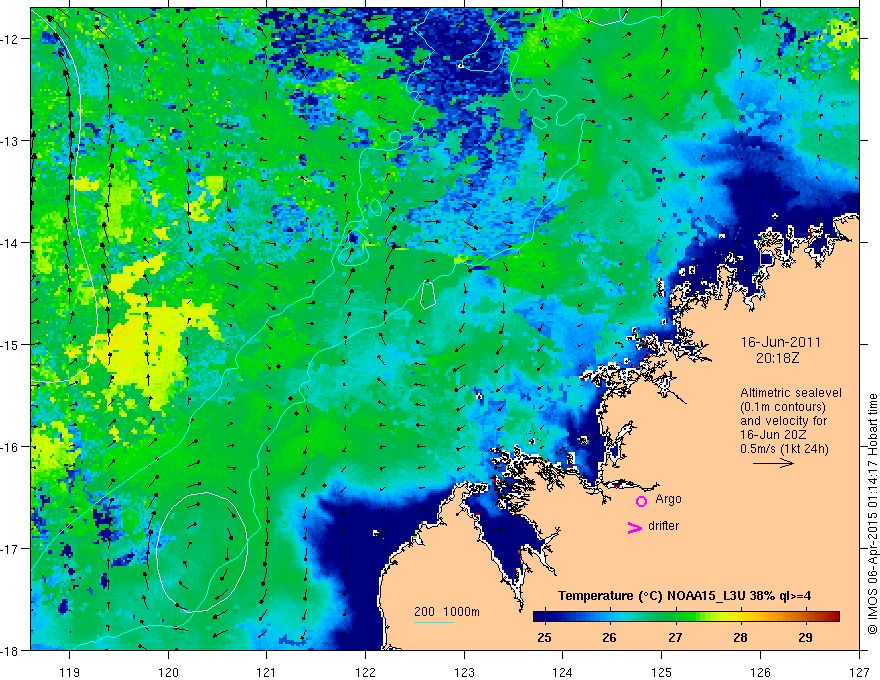Click latitude axis label -12
This screenshot has width=880, height=680.
pyautogui.click(x=10, y=39)
